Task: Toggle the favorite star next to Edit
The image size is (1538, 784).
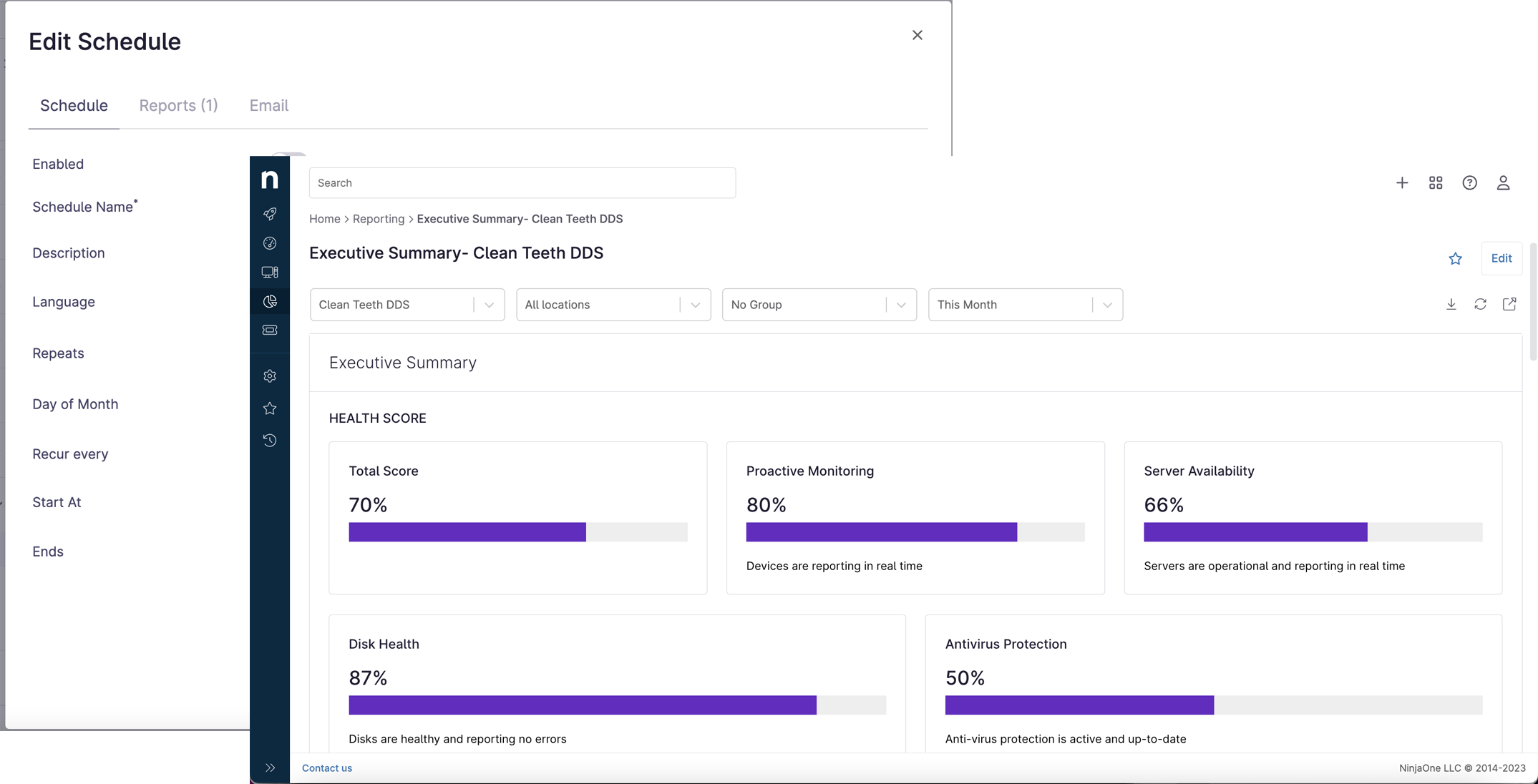Action: click(1455, 258)
